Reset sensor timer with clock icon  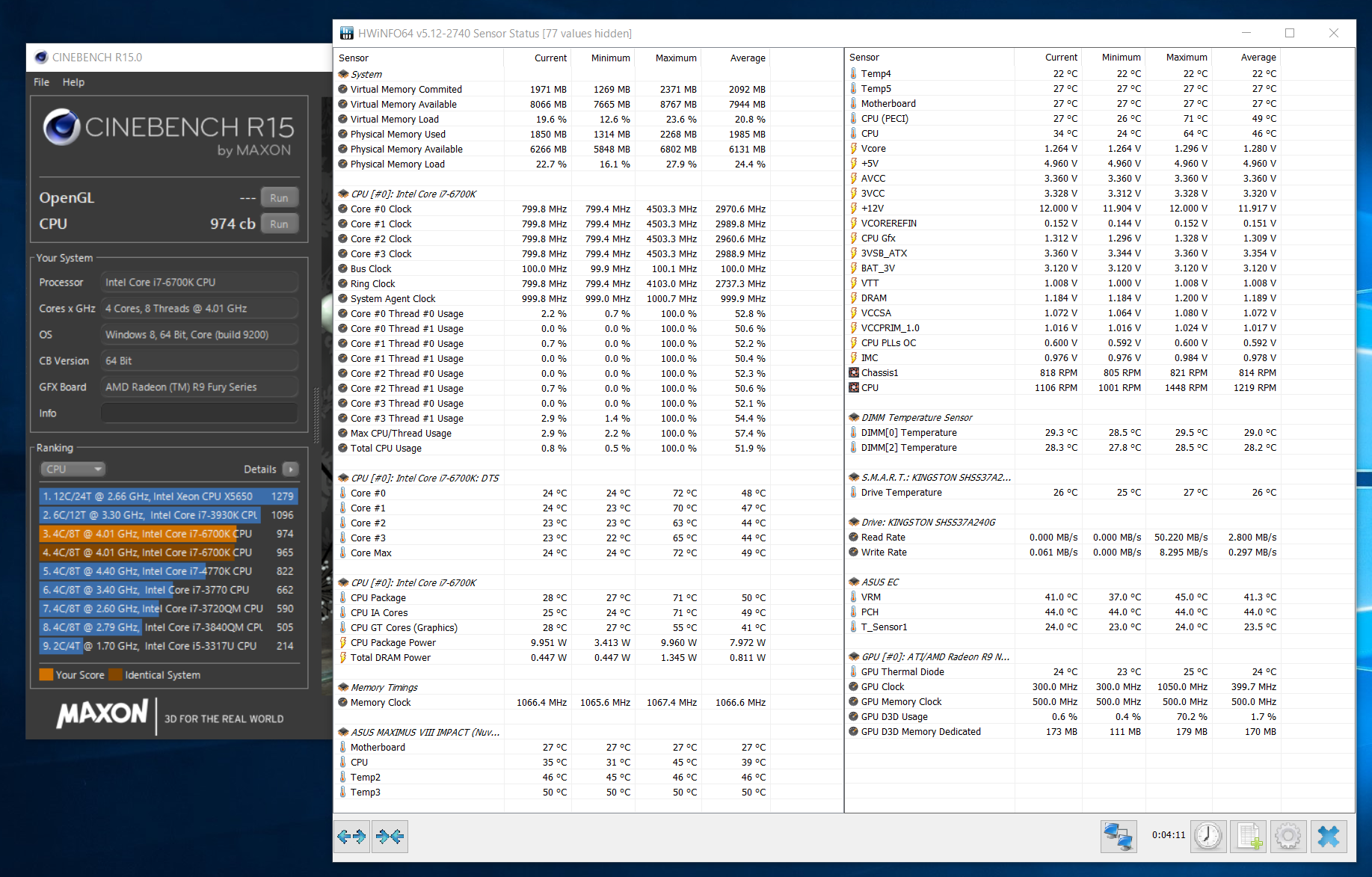pos(1208,836)
